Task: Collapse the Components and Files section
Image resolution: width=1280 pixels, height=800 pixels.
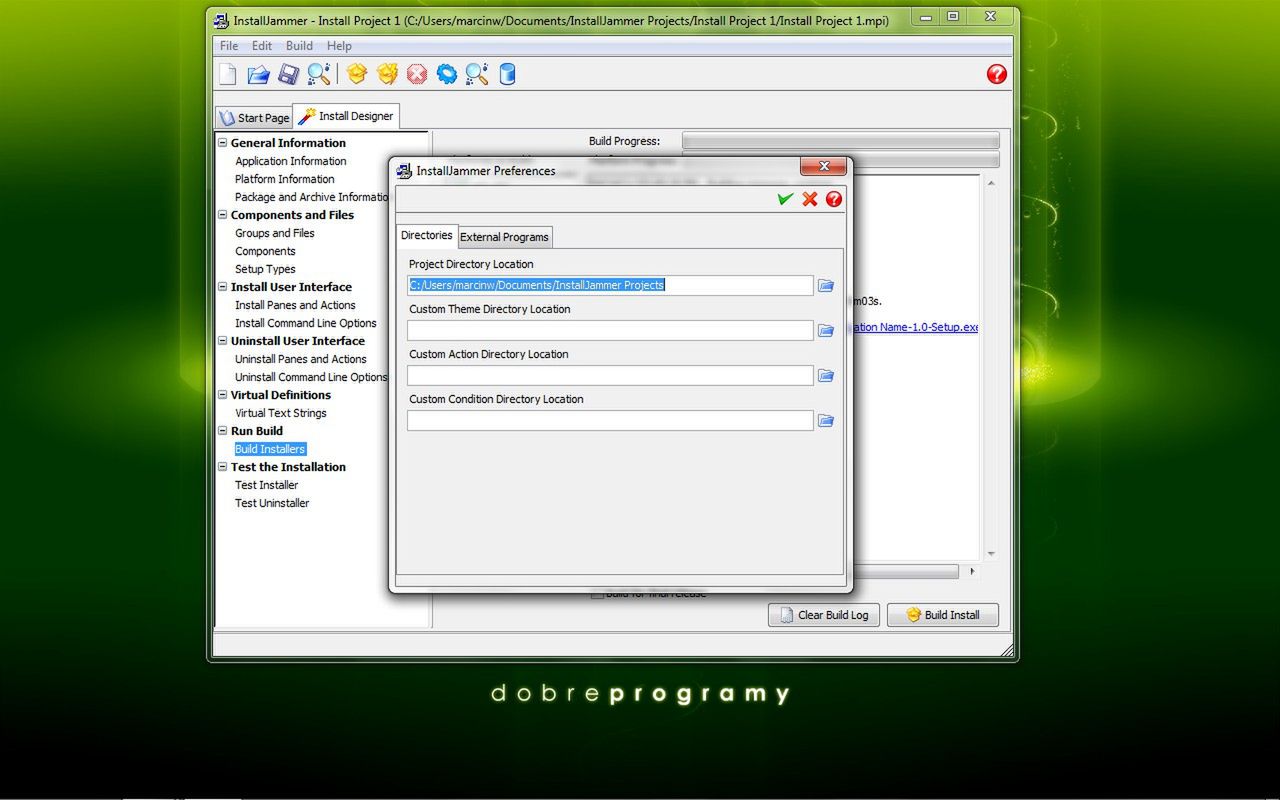Action: [x=223, y=215]
